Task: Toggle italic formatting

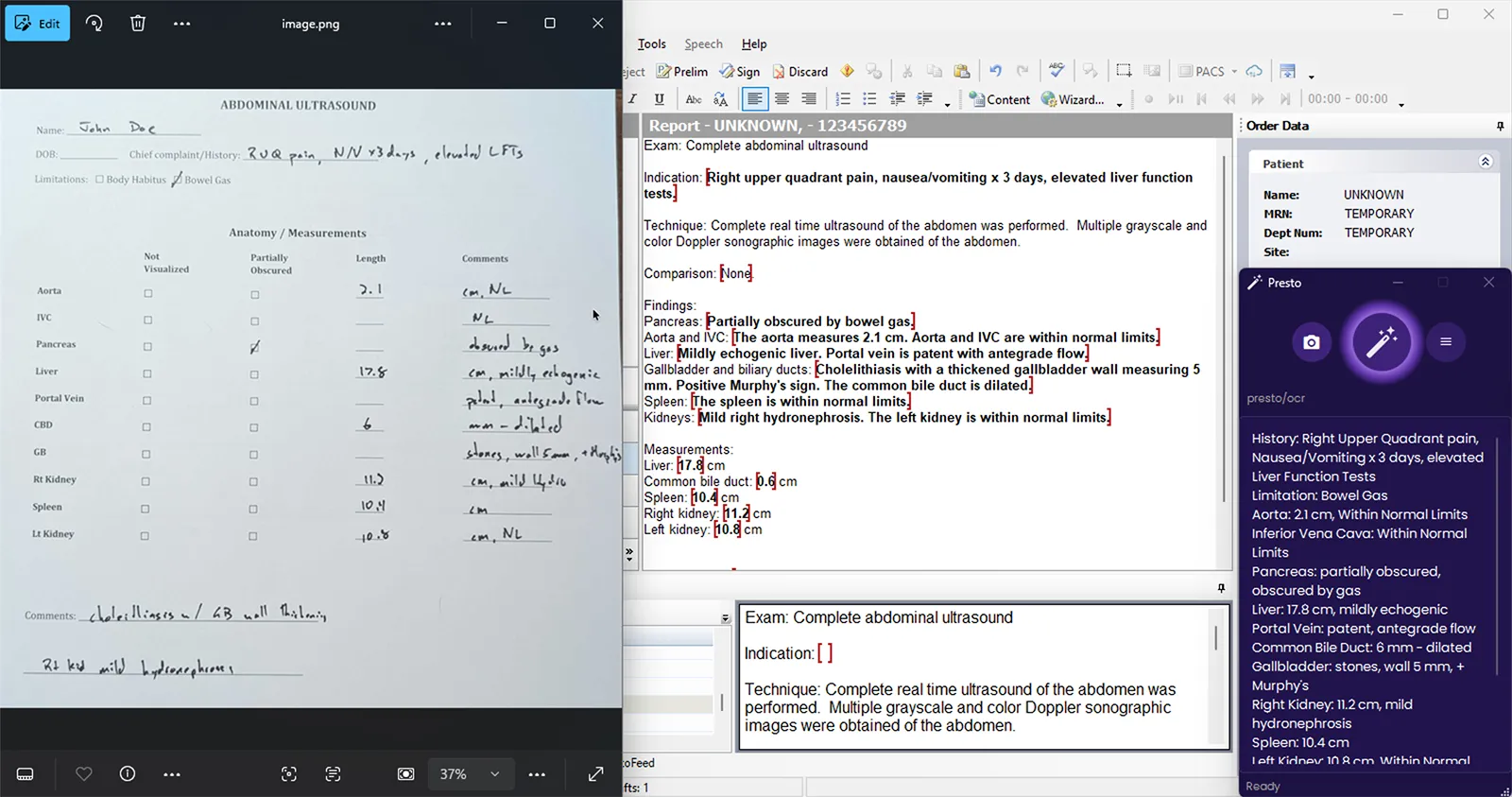Action: click(x=632, y=98)
